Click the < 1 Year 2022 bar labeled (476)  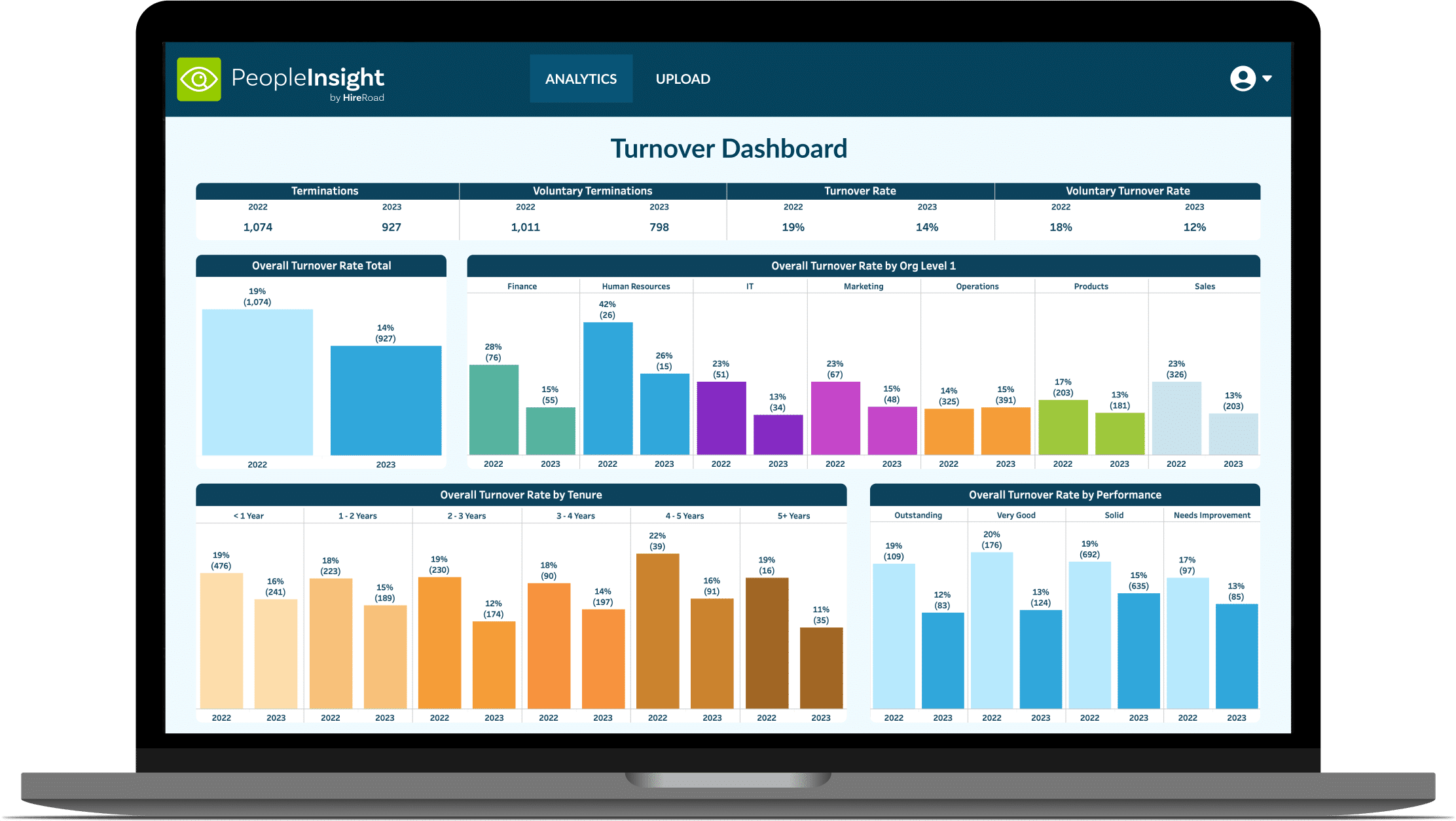(x=221, y=641)
